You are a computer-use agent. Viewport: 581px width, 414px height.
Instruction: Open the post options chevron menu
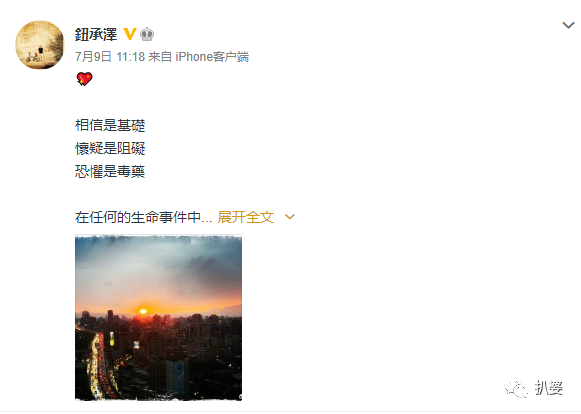(568, 25)
